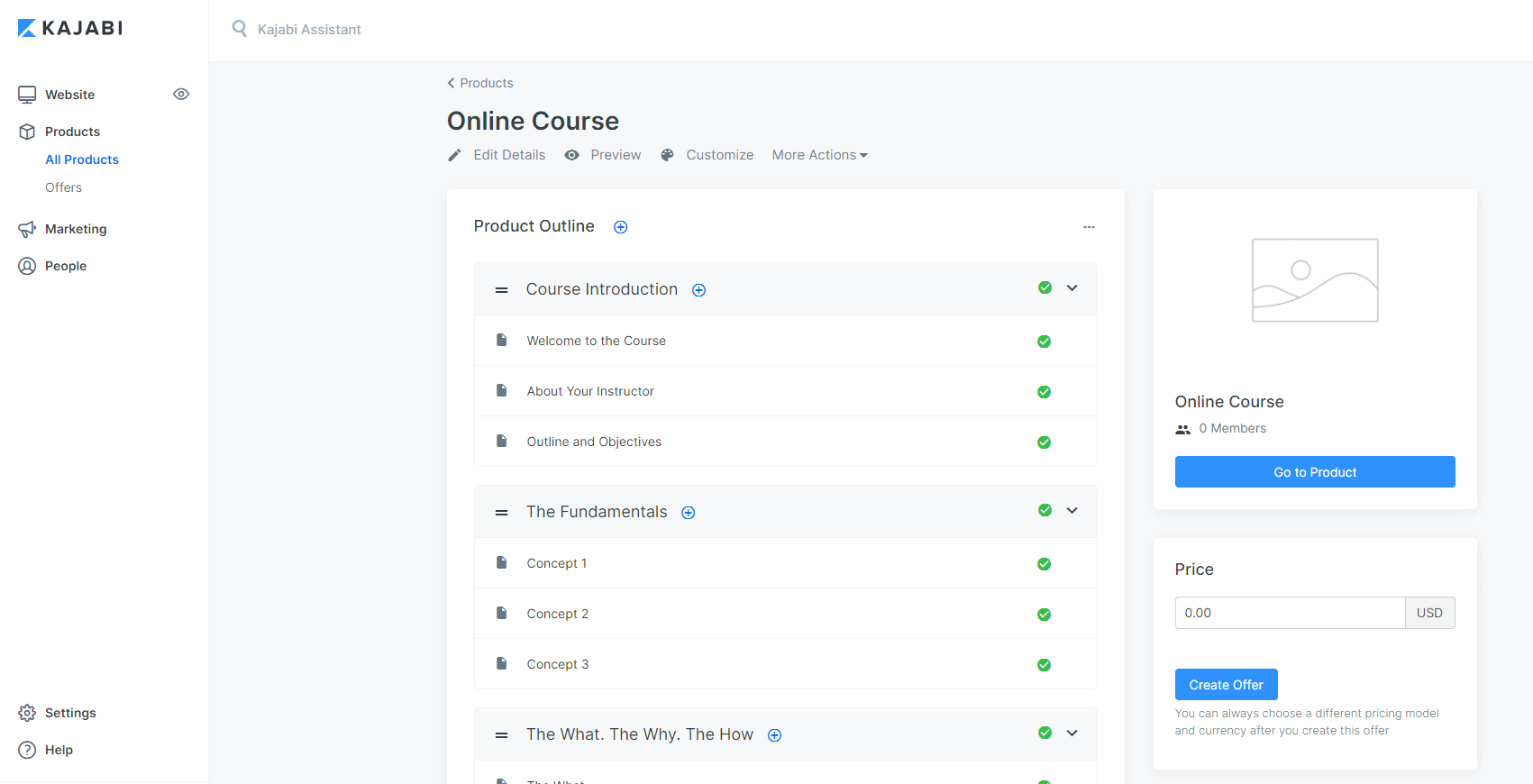Open the Concept 2 lesson
Image resolution: width=1533 pixels, height=784 pixels.
[558, 614]
